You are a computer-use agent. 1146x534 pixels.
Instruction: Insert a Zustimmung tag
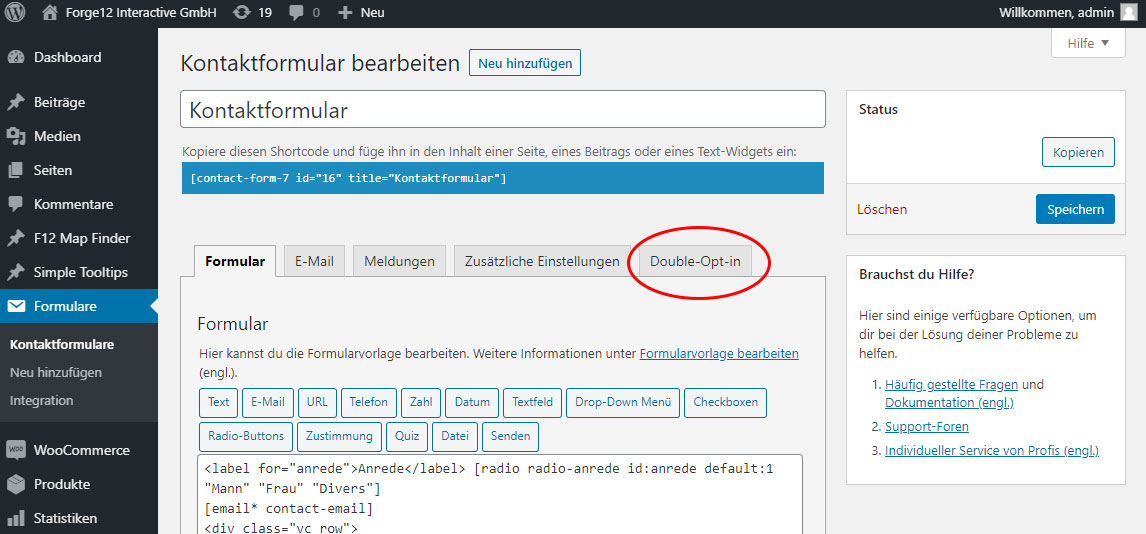click(339, 437)
